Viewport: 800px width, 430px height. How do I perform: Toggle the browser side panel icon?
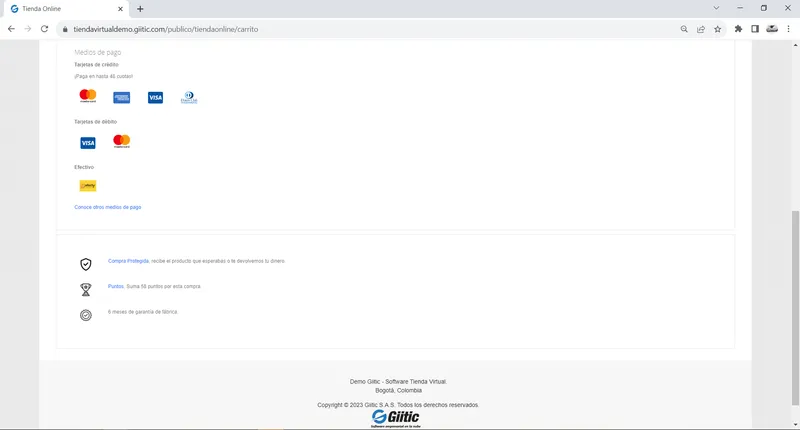(755, 29)
